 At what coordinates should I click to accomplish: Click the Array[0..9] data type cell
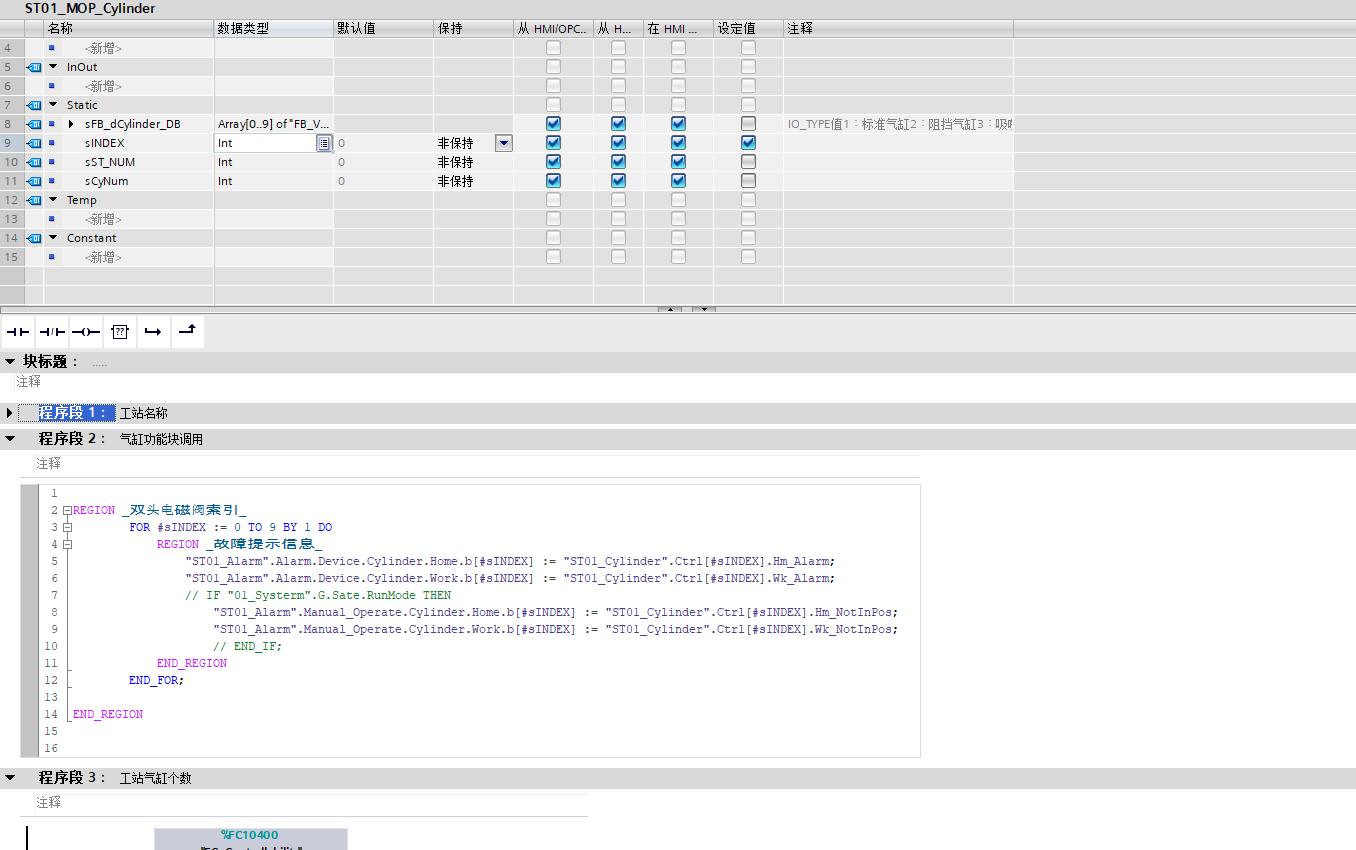coord(273,124)
